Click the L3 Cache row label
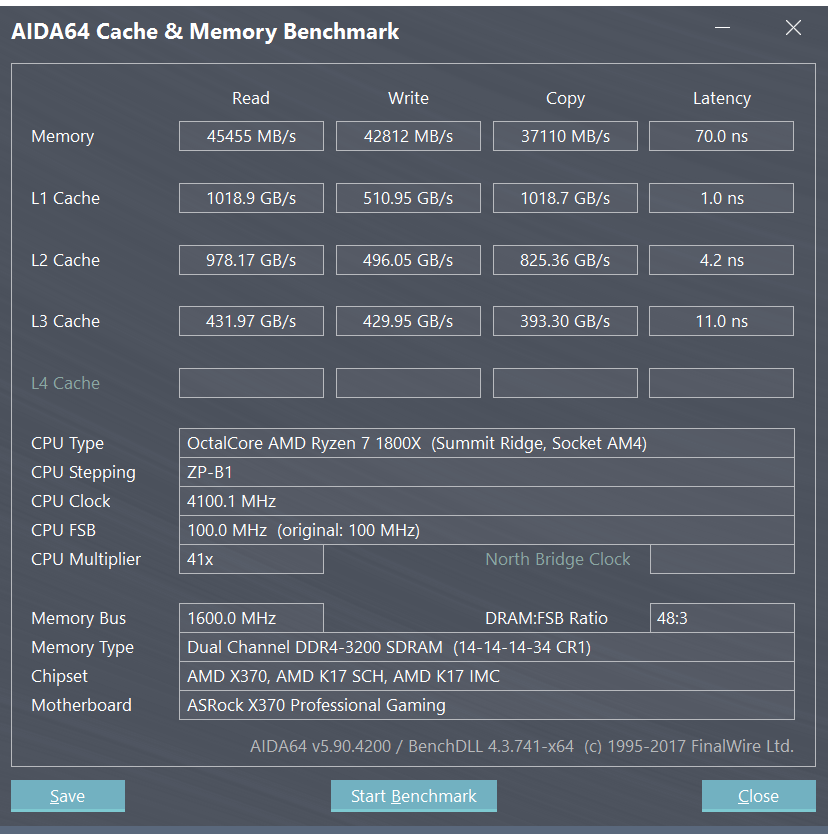This screenshot has height=838, width=836. click(65, 321)
